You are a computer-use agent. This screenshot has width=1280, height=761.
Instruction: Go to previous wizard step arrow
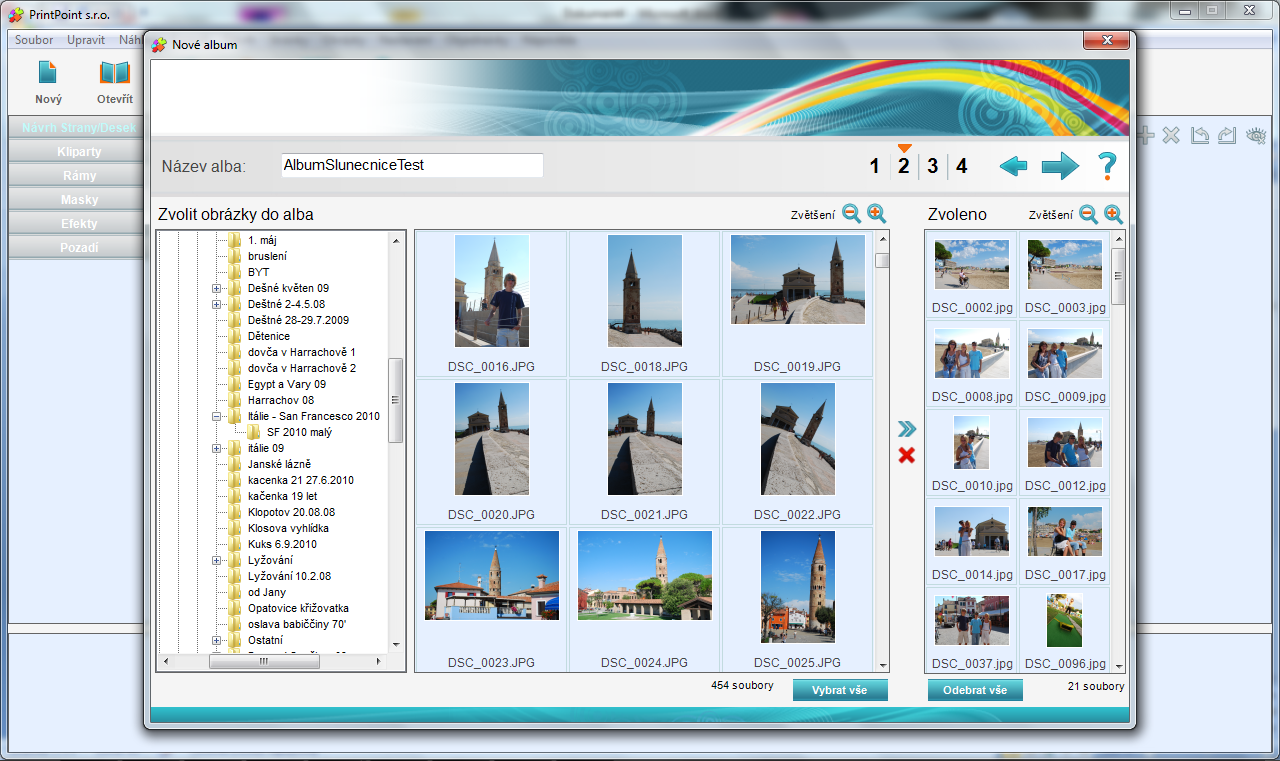tap(1014, 166)
